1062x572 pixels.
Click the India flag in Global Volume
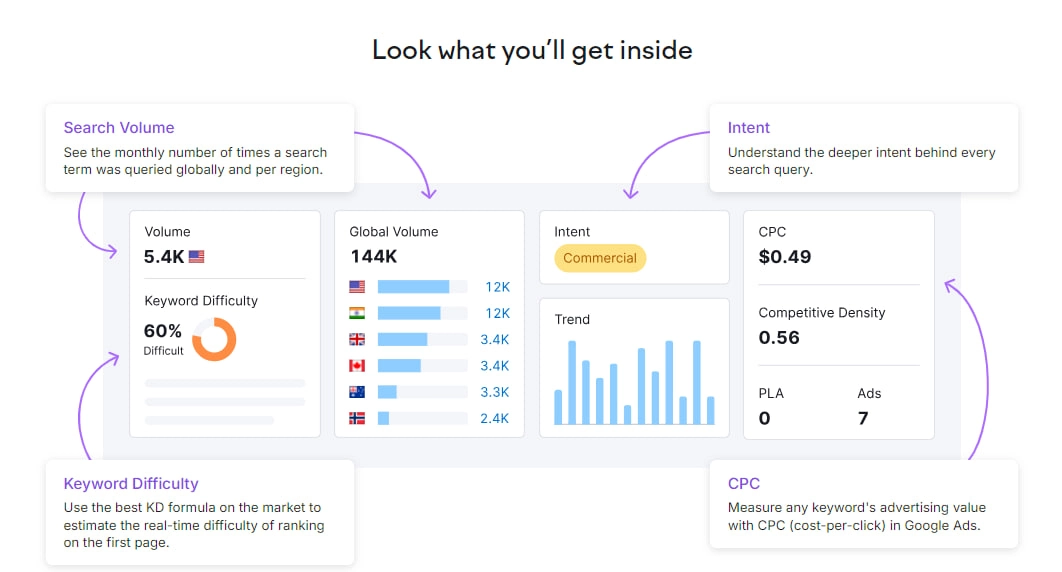357,313
